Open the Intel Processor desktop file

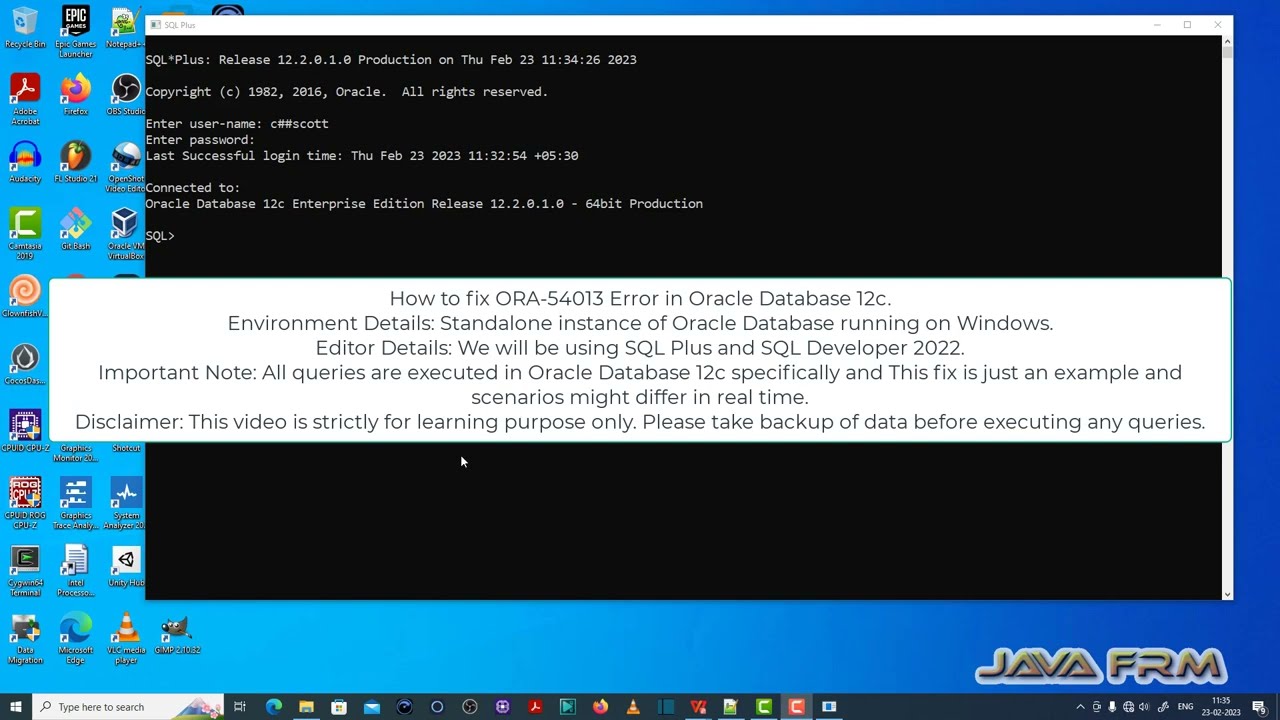[x=75, y=570]
